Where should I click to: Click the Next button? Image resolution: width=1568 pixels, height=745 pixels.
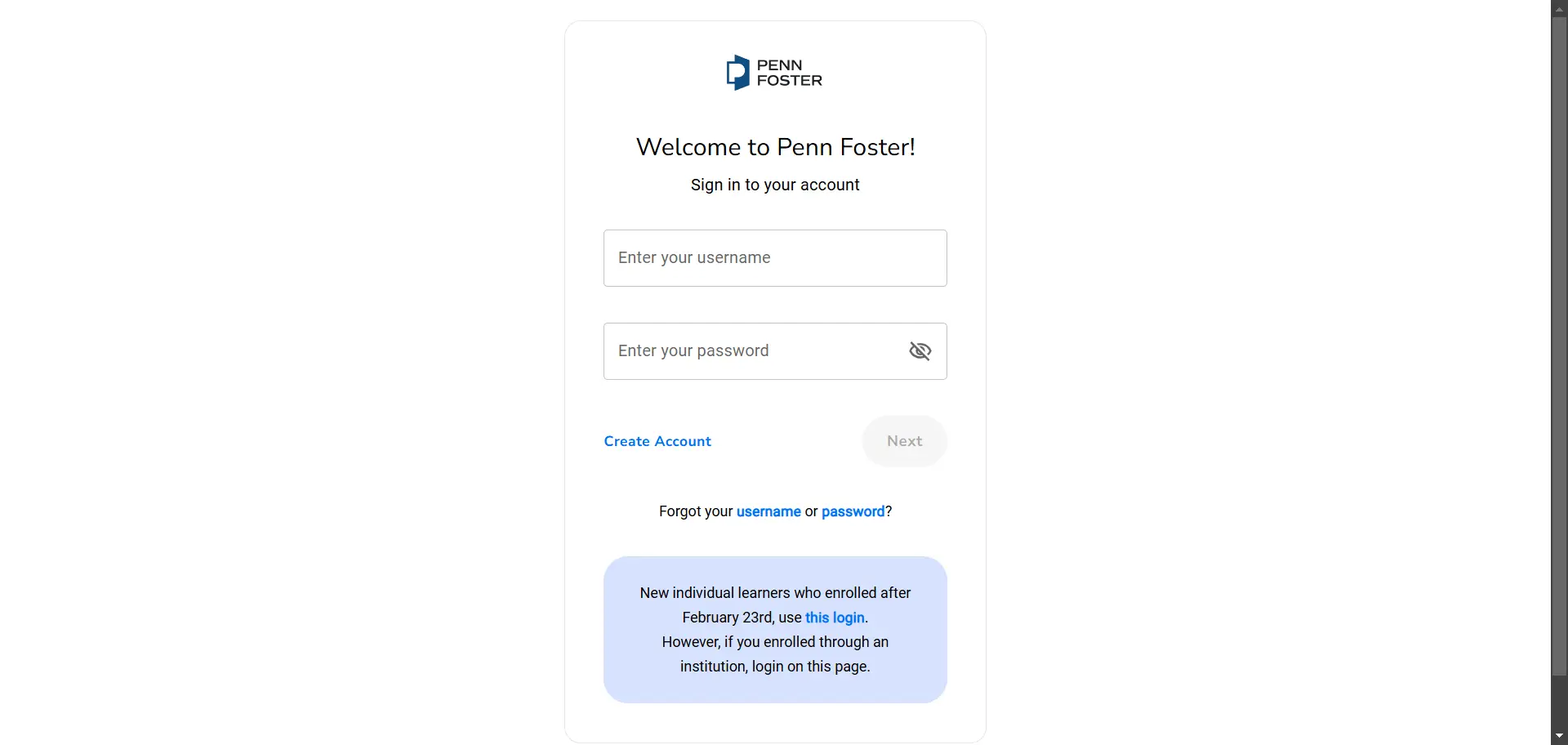pyautogui.click(x=904, y=440)
